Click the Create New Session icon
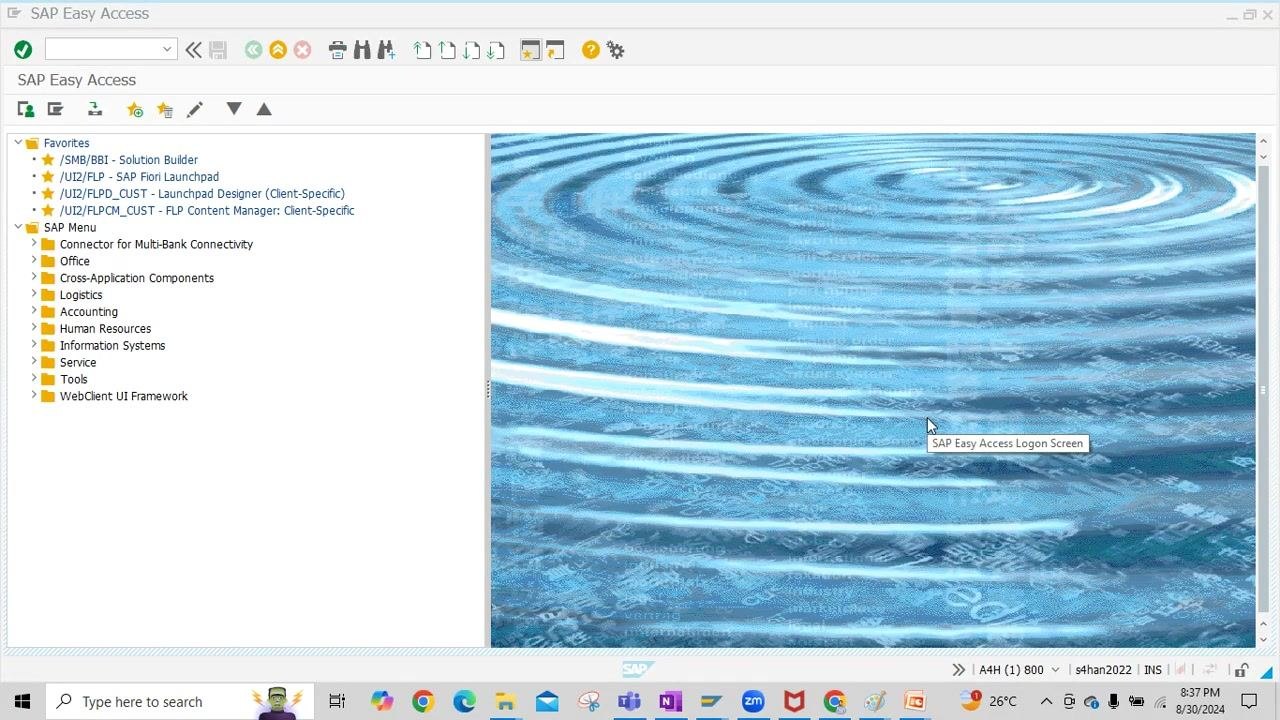 pos(530,50)
